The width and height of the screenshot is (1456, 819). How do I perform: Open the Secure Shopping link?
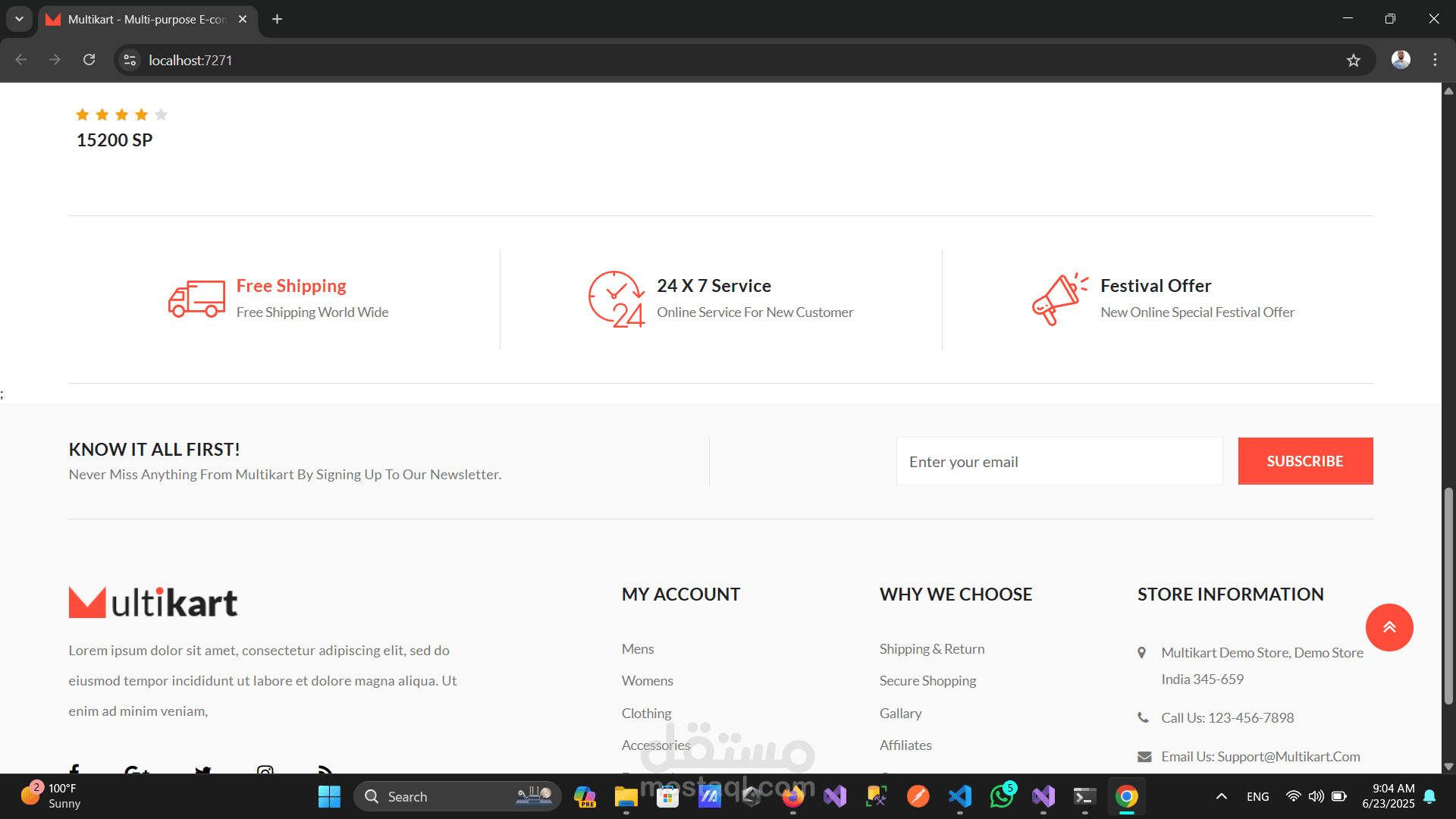pyautogui.click(x=927, y=681)
